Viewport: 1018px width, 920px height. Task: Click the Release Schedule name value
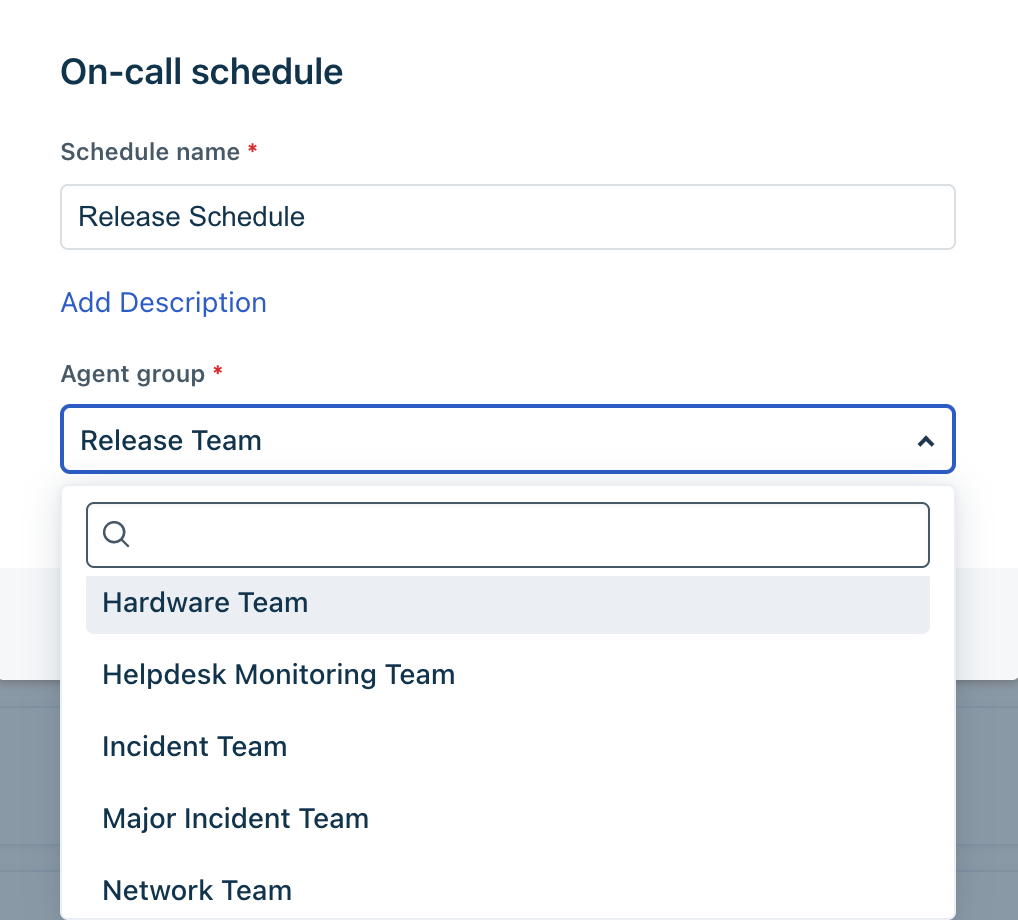pos(190,216)
